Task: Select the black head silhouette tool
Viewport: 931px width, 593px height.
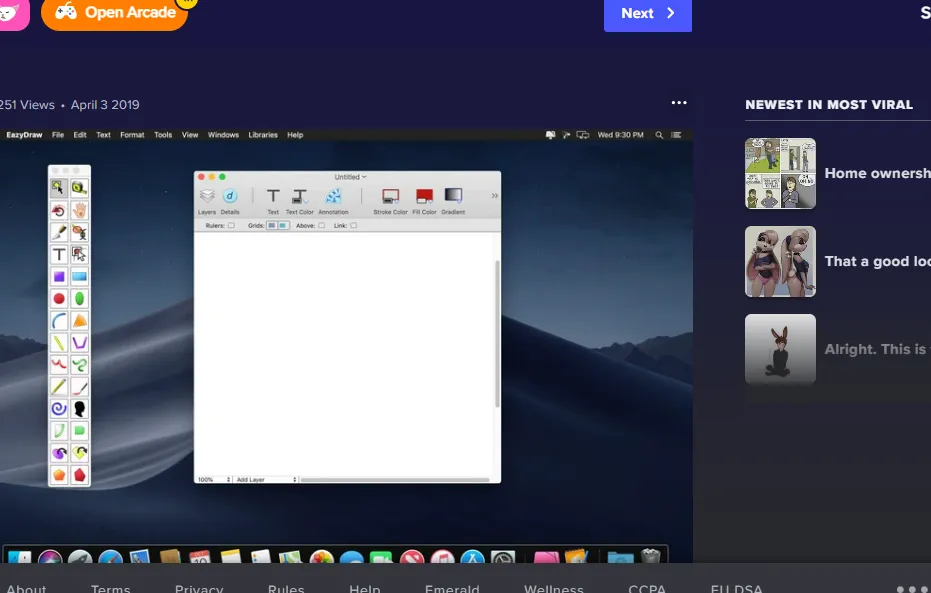Action: (x=80, y=409)
